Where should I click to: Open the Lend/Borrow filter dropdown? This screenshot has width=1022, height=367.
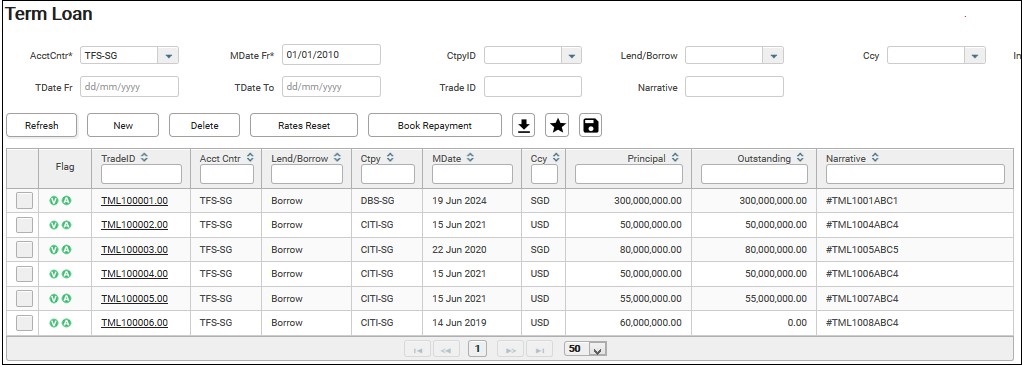[x=773, y=56]
